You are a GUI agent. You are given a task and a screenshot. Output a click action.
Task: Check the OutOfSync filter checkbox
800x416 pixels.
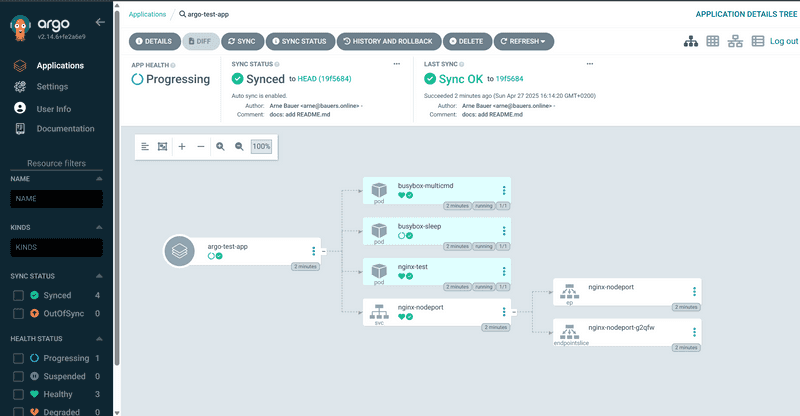(18, 313)
